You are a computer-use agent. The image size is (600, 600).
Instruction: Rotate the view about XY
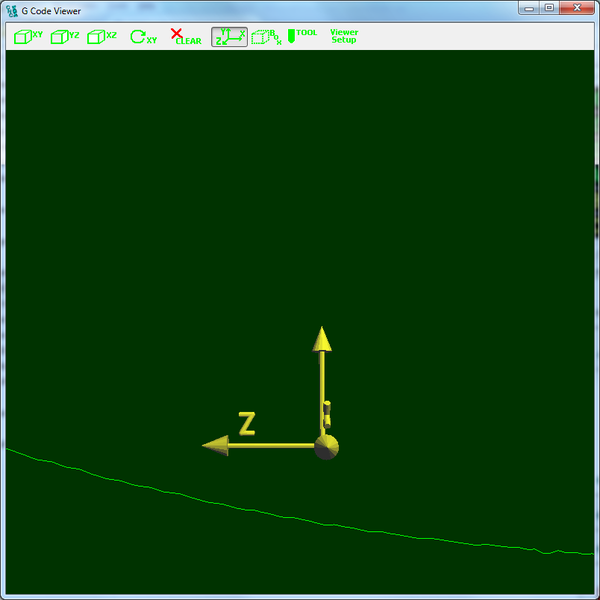pyautogui.click(x=143, y=37)
